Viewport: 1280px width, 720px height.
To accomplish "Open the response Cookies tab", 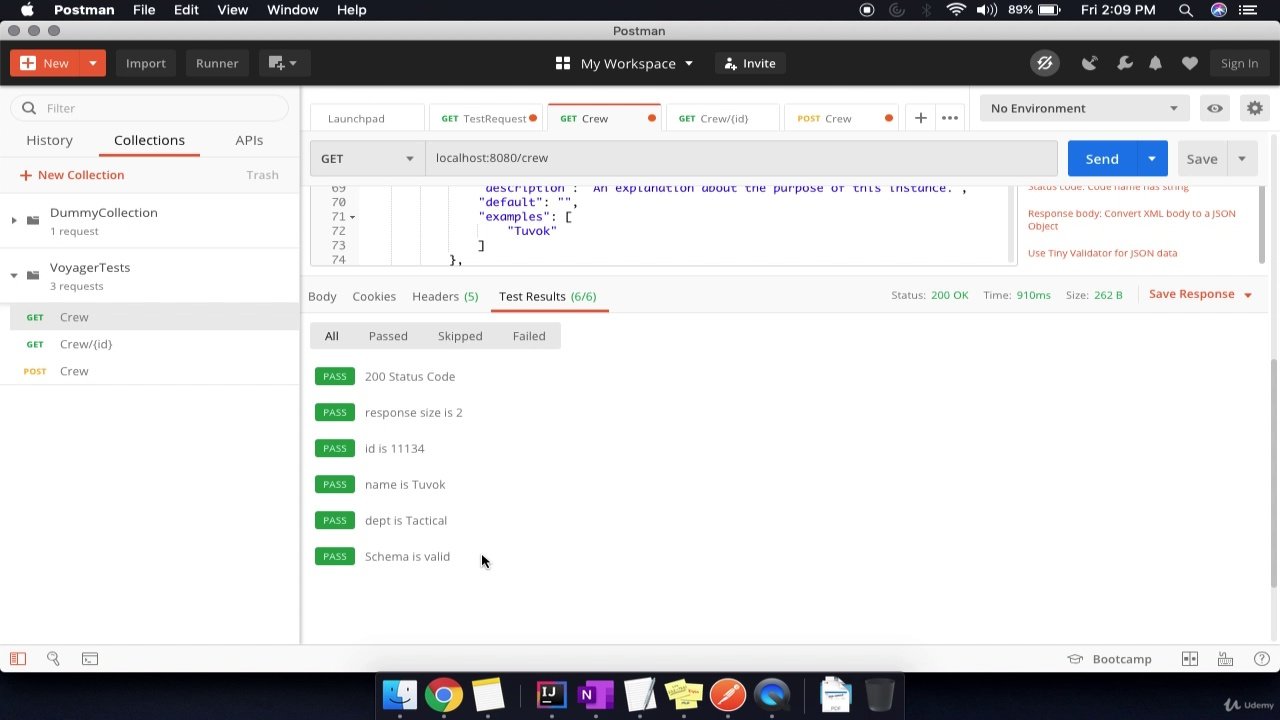I will tap(374, 296).
